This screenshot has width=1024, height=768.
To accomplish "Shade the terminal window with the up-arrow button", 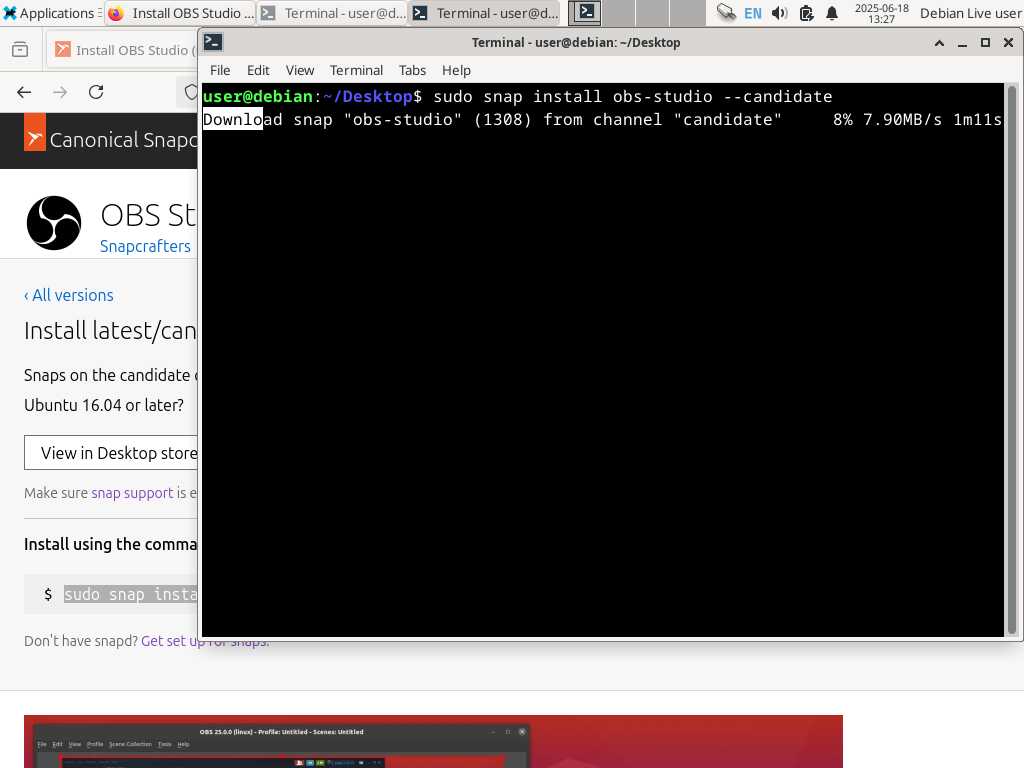I will click(x=939, y=43).
